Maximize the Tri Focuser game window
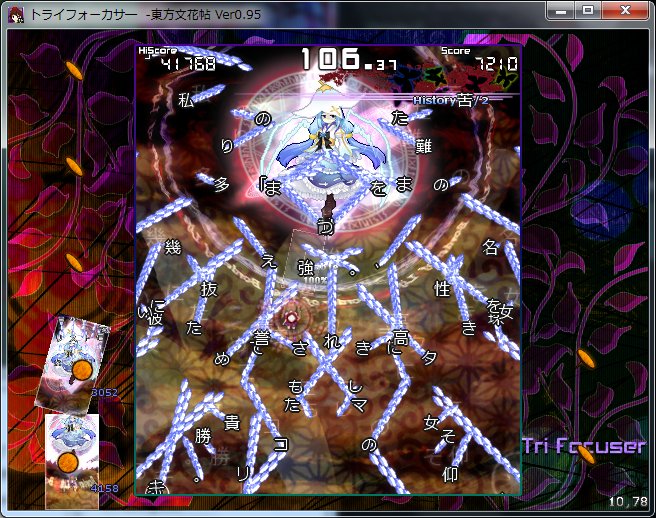Image resolution: width=656 pixels, height=518 pixels. (588, 11)
